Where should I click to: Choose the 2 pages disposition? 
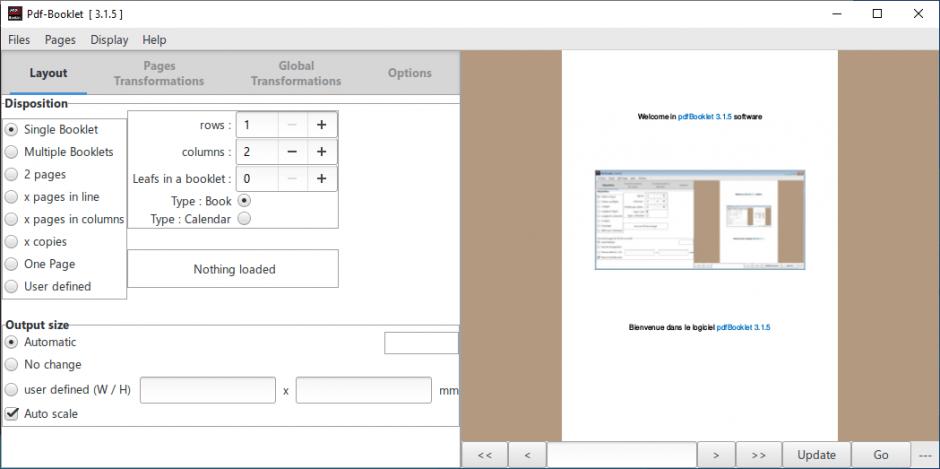[11, 175]
